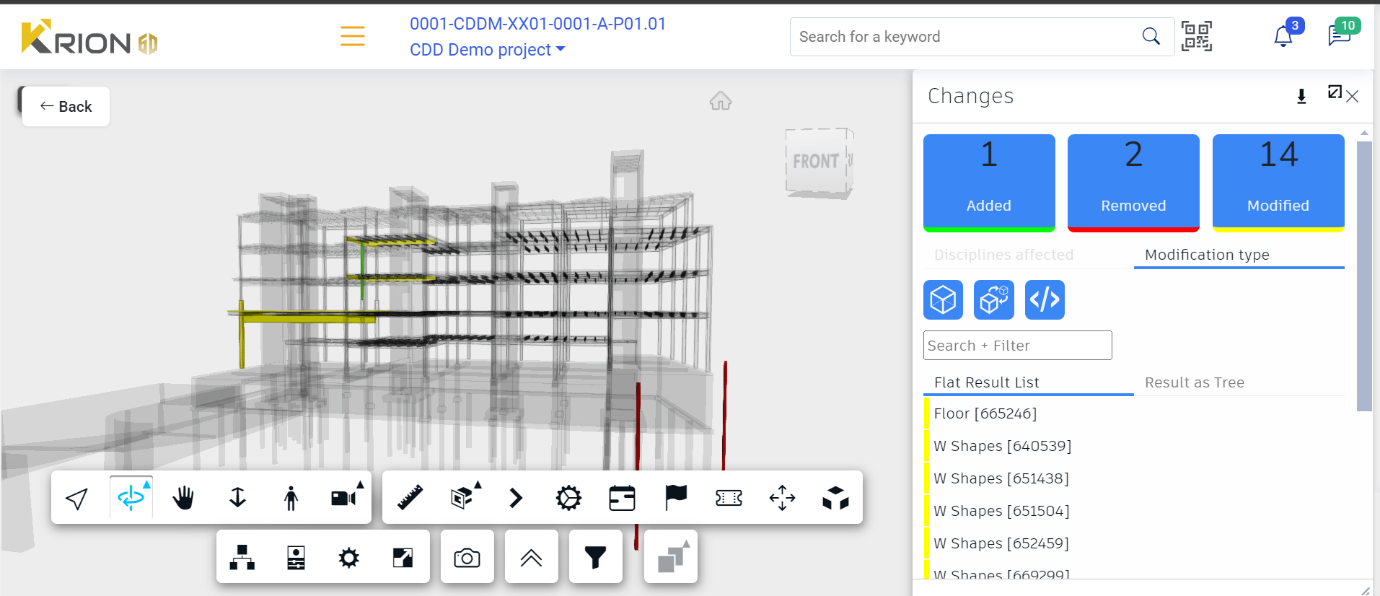Image resolution: width=1380 pixels, height=596 pixels.
Task: Select the Orbit navigation tool
Action: 131,498
